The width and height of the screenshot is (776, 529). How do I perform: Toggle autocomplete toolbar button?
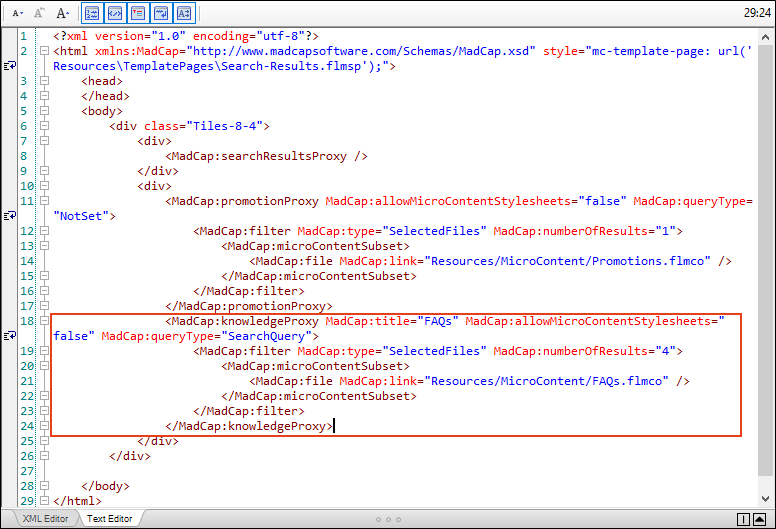184,13
